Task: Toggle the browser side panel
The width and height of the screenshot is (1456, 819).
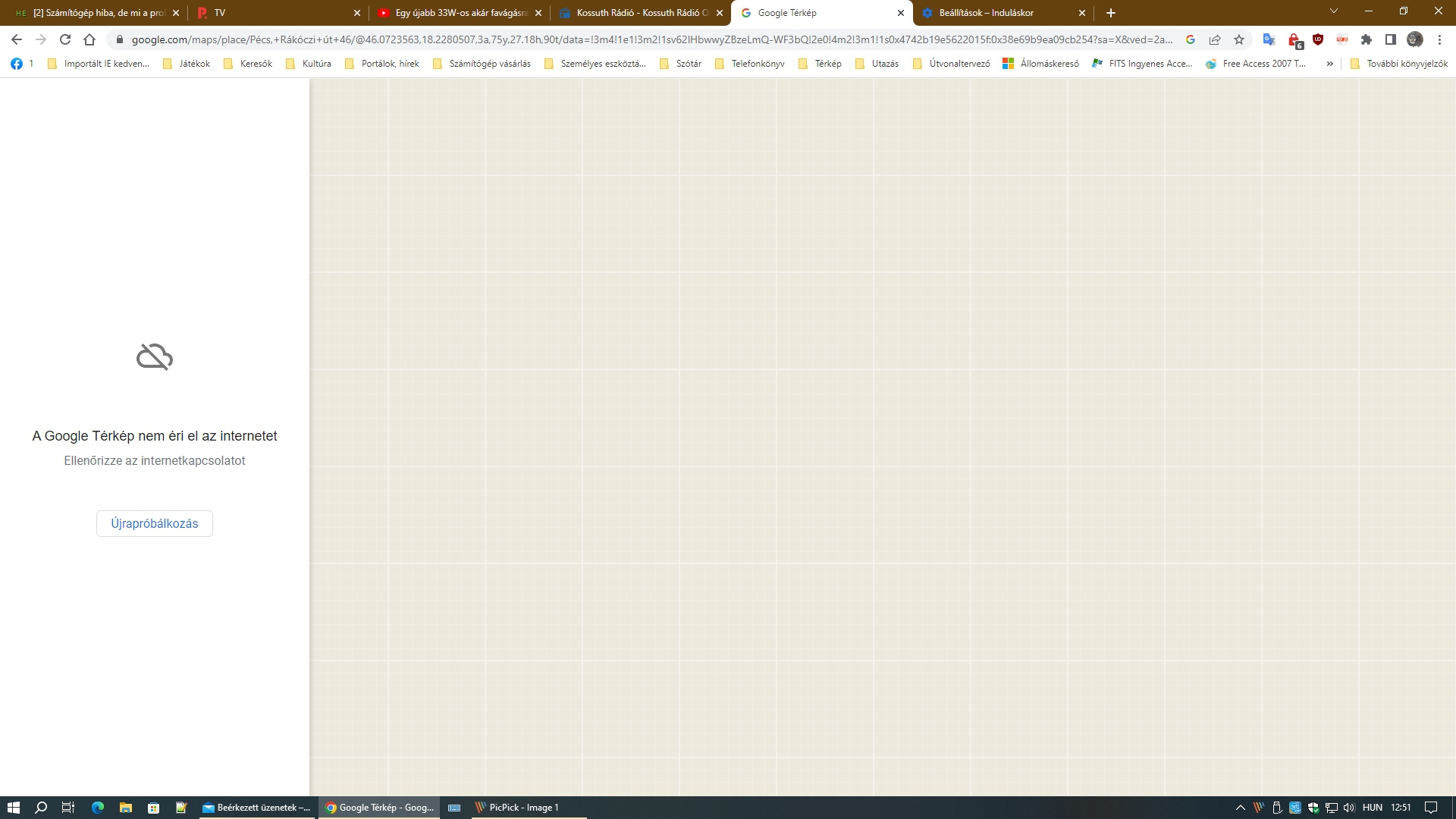Action: [1391, 39]
